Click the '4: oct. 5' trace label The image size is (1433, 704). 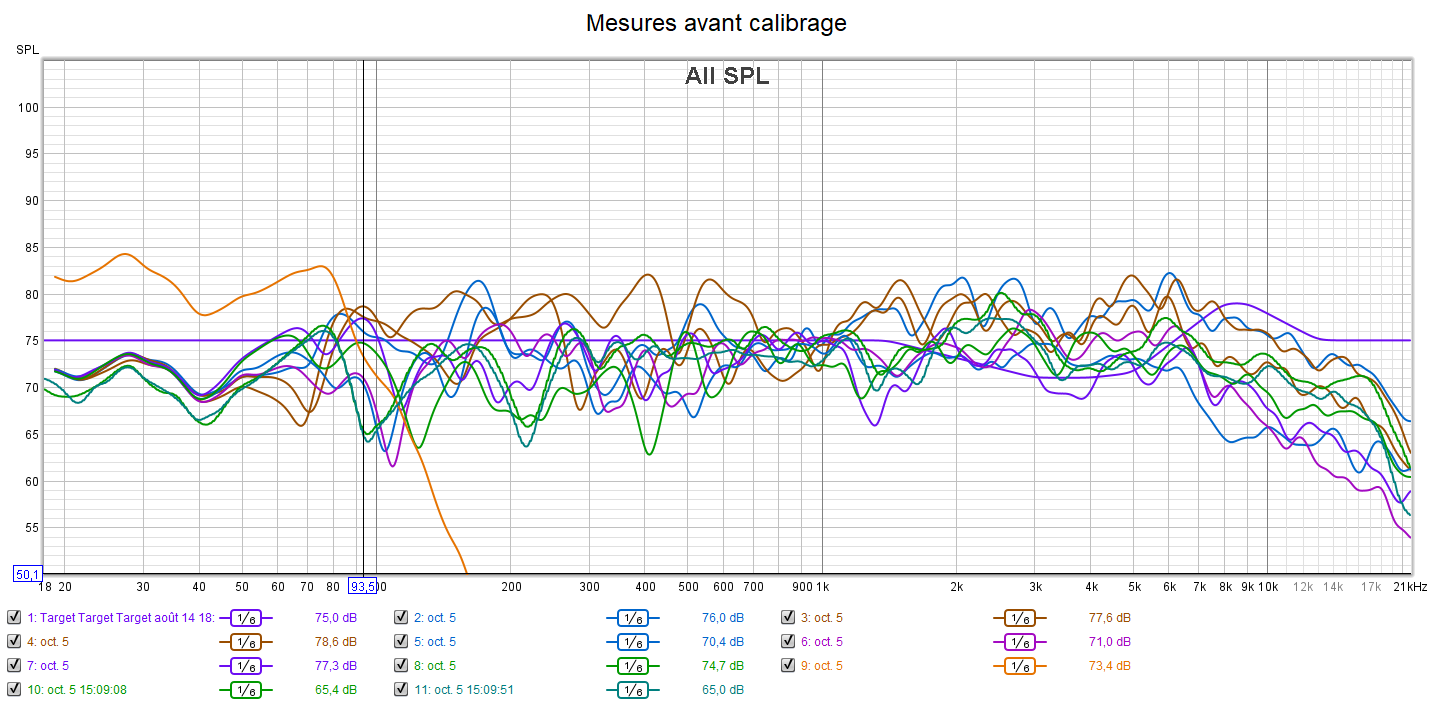[x=48, y=641]
